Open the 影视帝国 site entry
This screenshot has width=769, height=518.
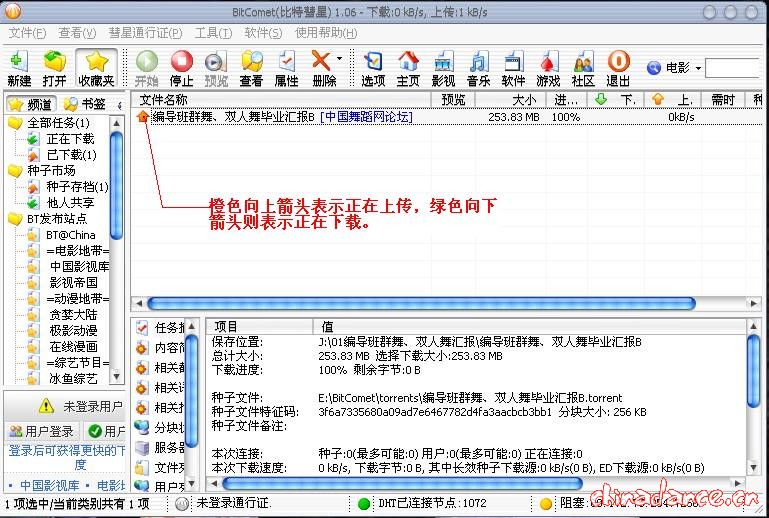tap(74, 283)
